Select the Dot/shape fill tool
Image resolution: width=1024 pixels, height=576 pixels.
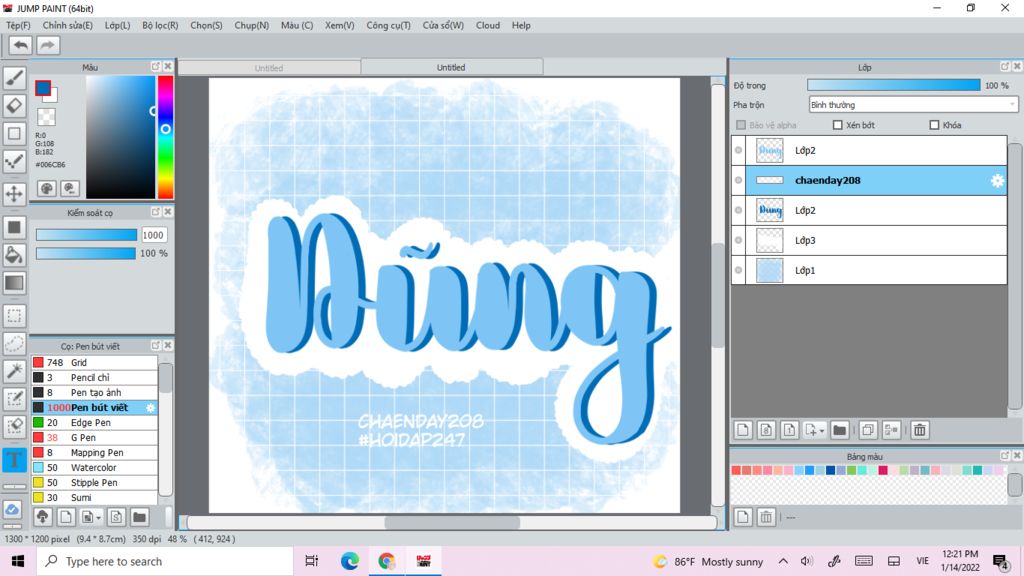[x=14, y=227]
